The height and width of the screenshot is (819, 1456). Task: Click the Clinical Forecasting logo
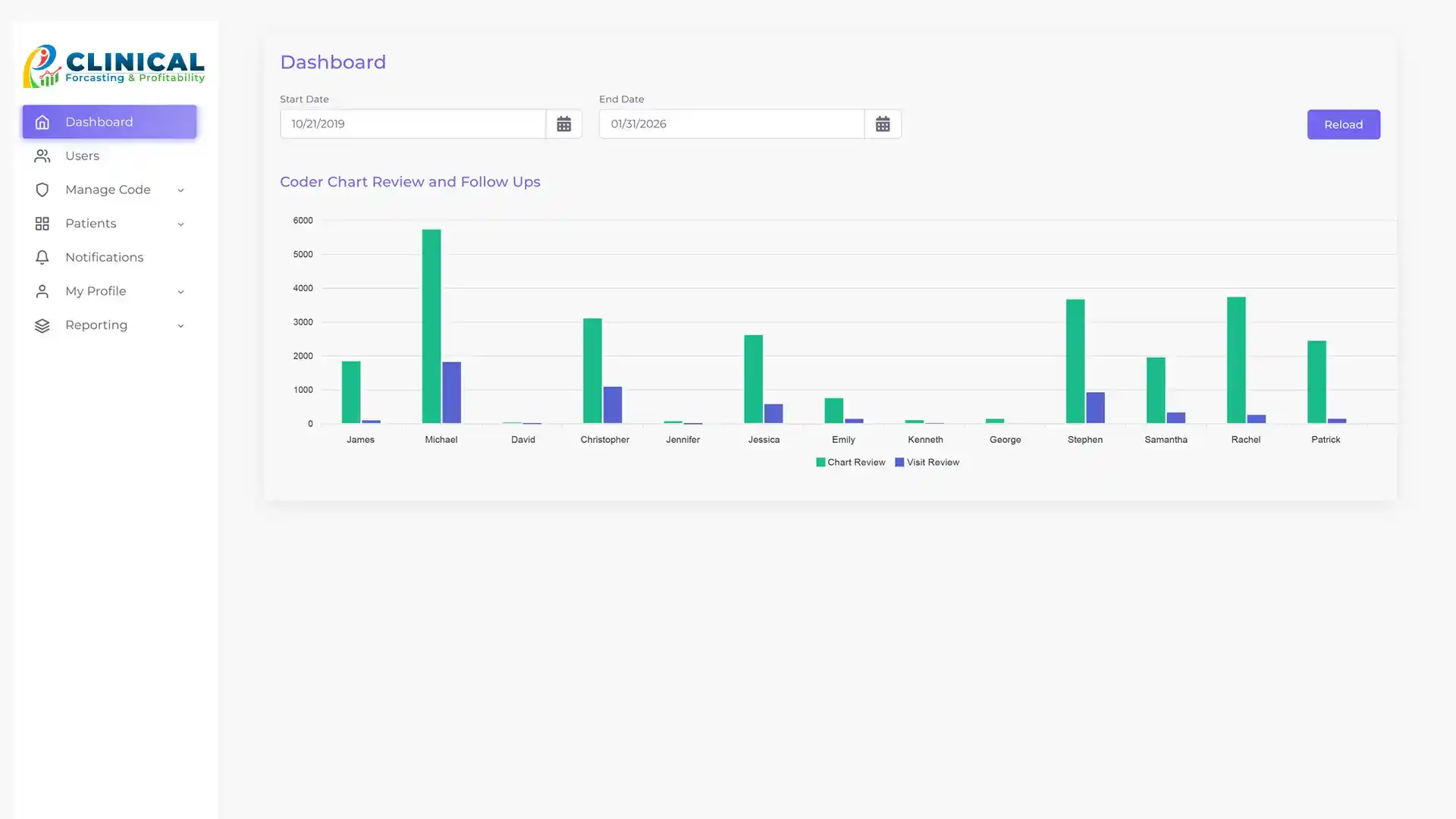point(114,67)
